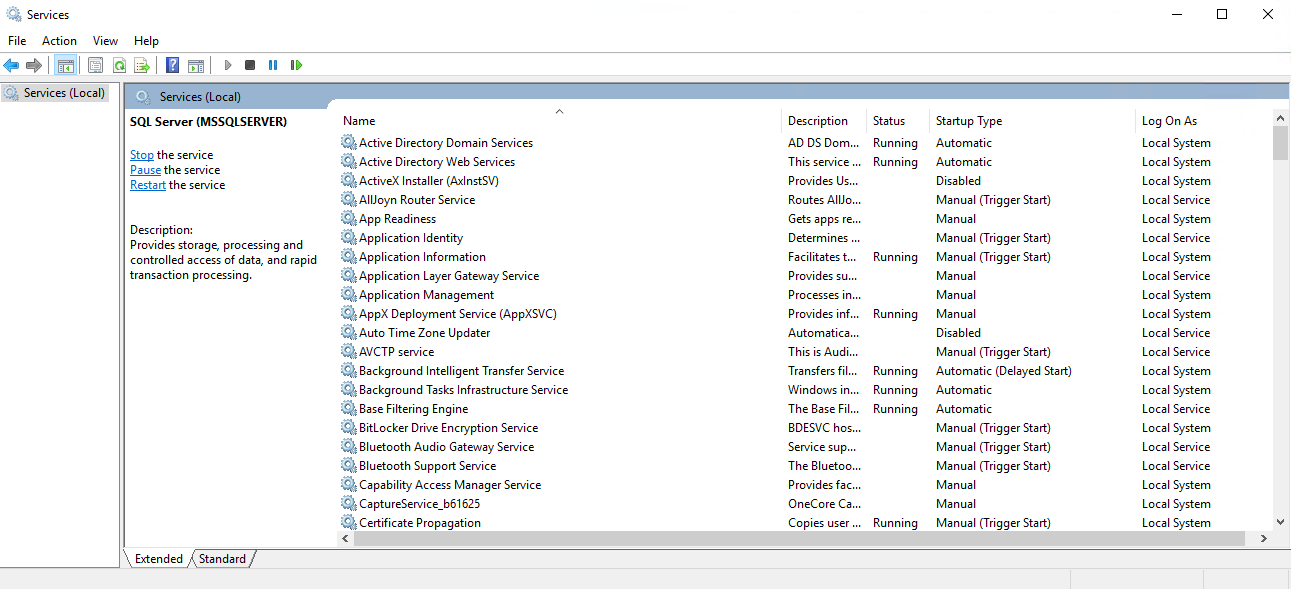Click the Stop the service link

[x=142, y=155]
